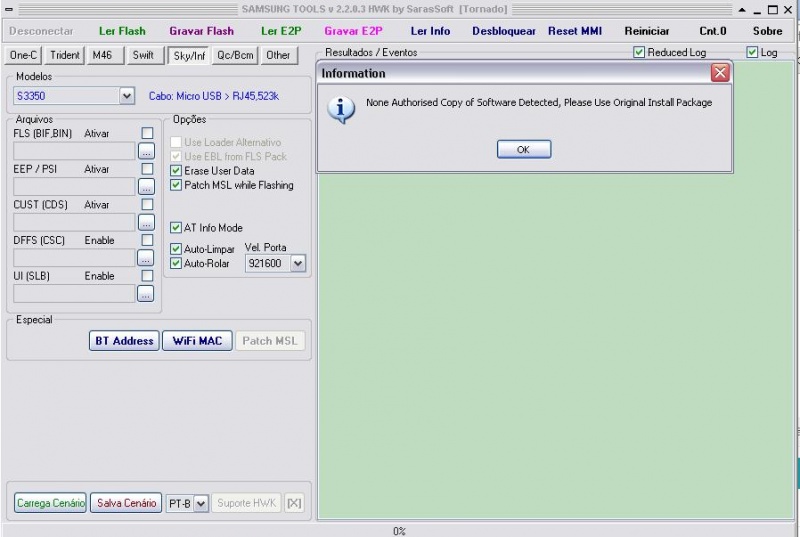This screenshot has width=800, height=537.
Task: Click the WiFi MAC button
Action: [197, 341]
